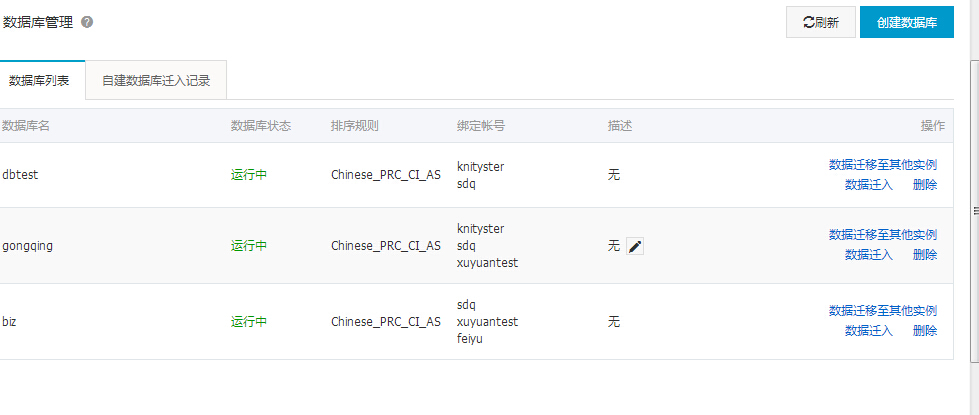Click the dbtest database name
The width and height of the screenshot is (979, 415).
click(20, 175)
